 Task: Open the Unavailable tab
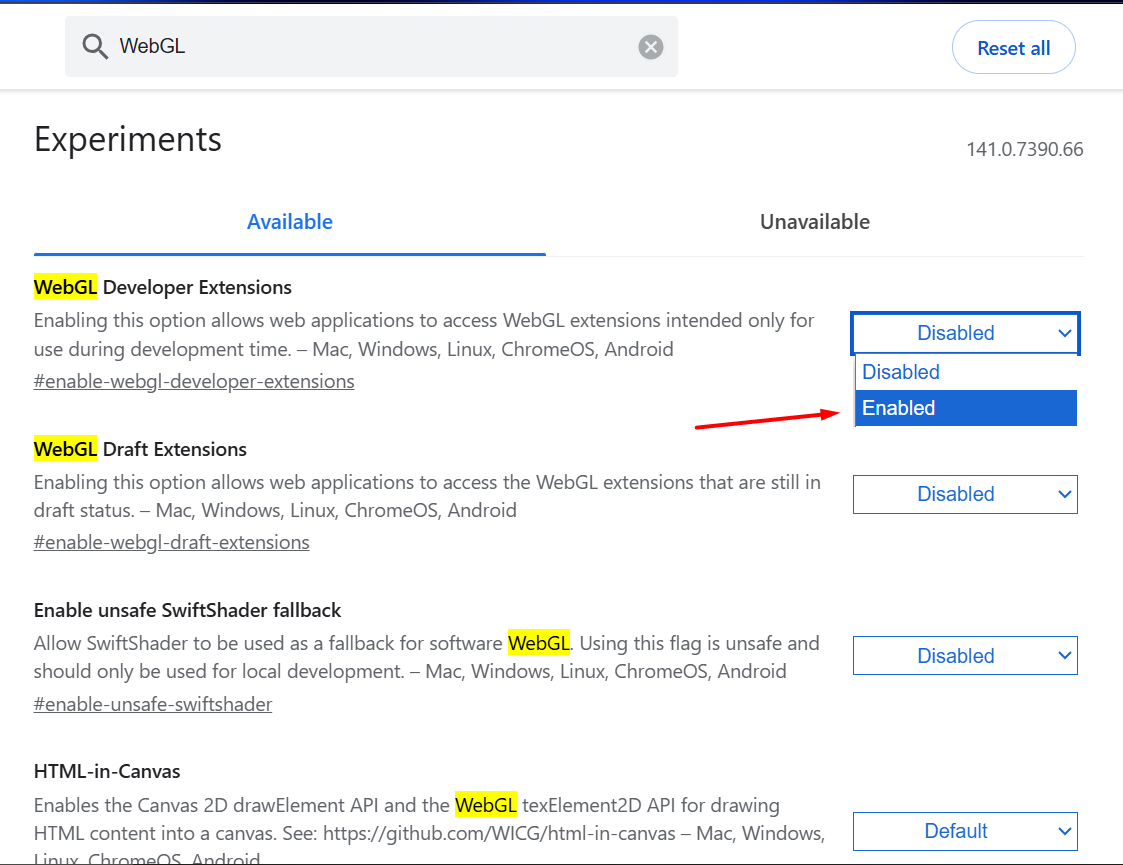pos(814,222)
